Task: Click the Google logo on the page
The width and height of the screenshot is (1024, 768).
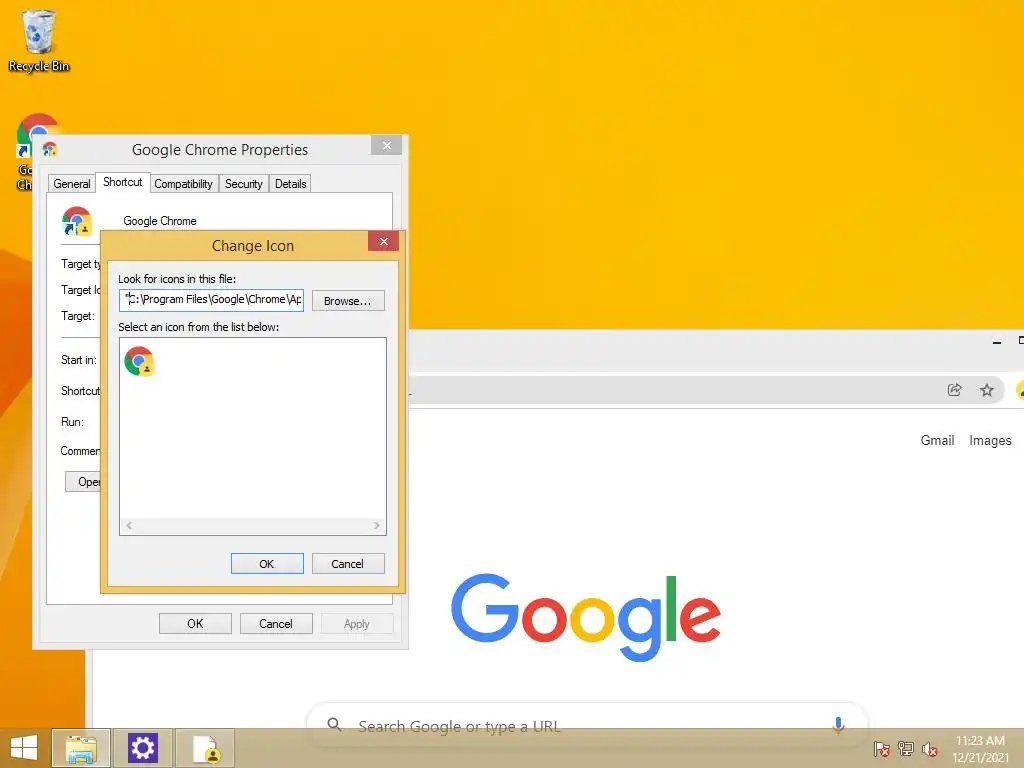Action: [x=586, y=617]
